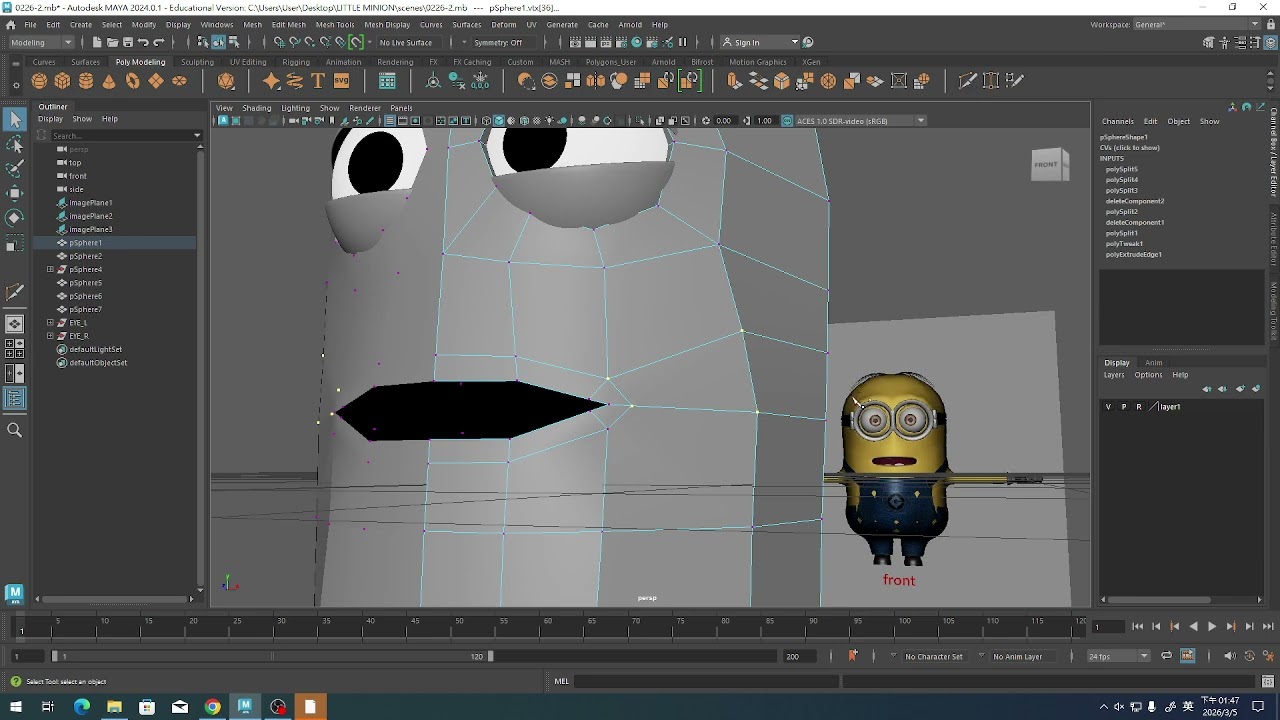Create a polygon sphere from the shelf

pyautogui.click(x=39, y=81)
